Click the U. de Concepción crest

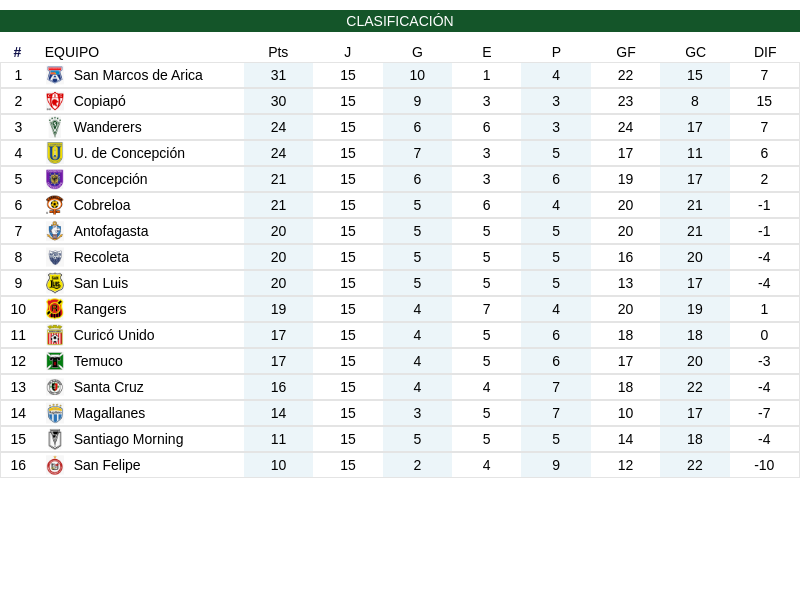[x=55, y=153]
